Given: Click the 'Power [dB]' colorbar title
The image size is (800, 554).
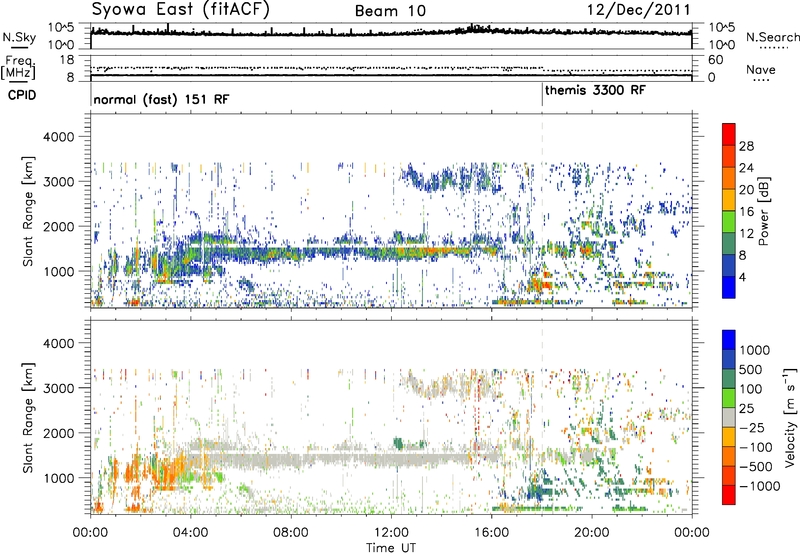Looking at the screenshot, I should pos(763,211).
